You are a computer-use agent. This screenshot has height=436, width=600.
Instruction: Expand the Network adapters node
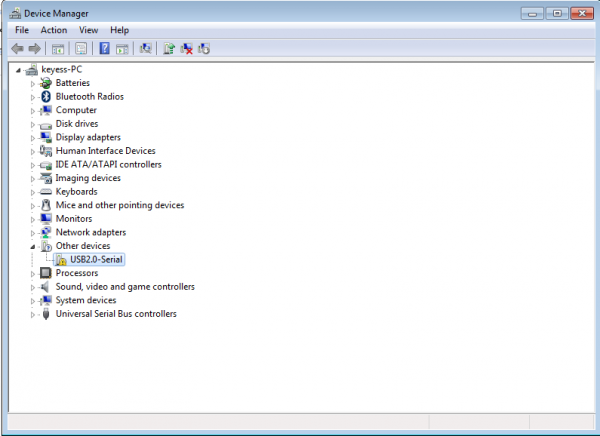33,232
